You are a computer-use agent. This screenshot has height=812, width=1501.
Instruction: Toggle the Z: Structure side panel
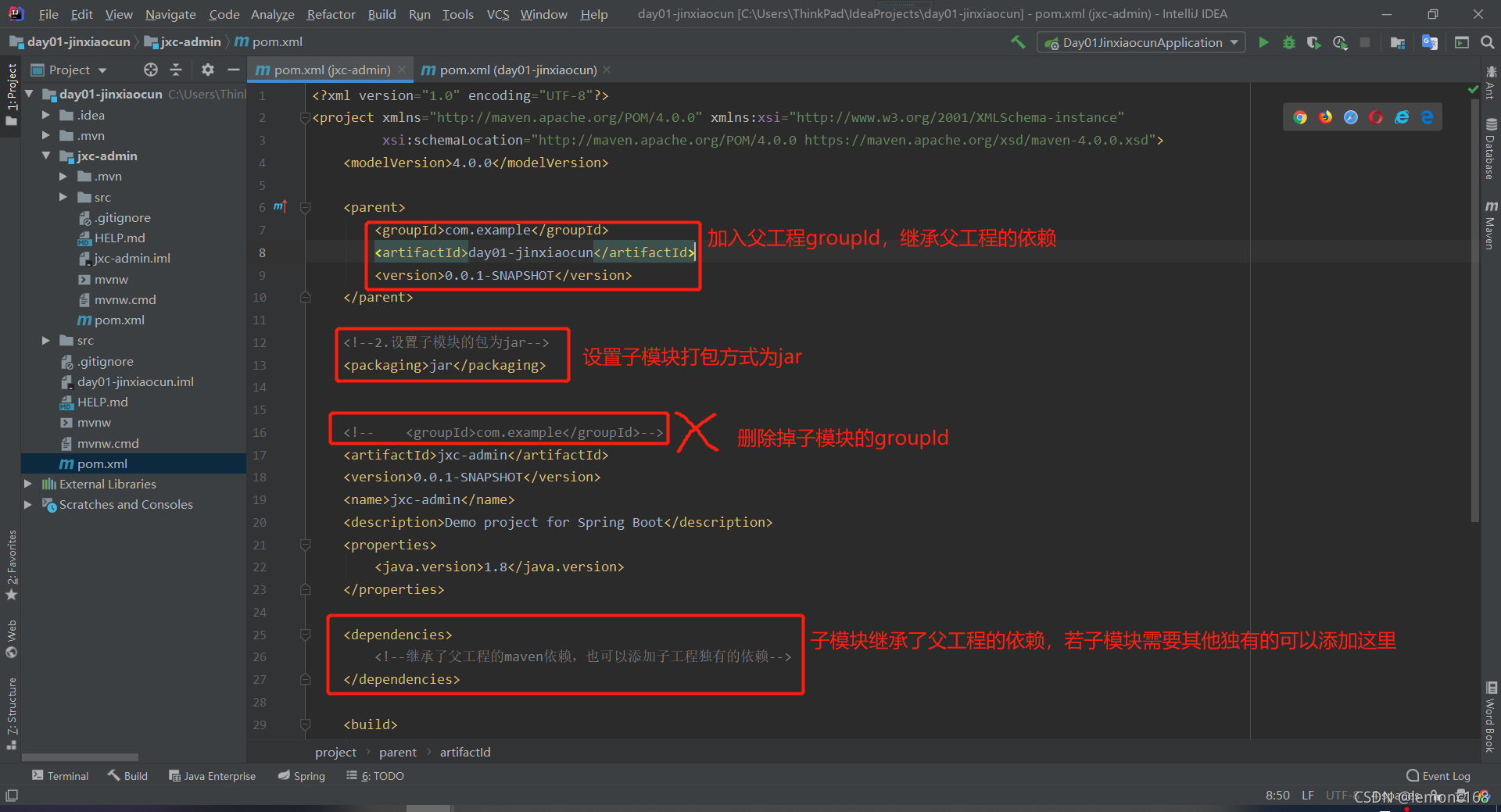click(11, 713)
